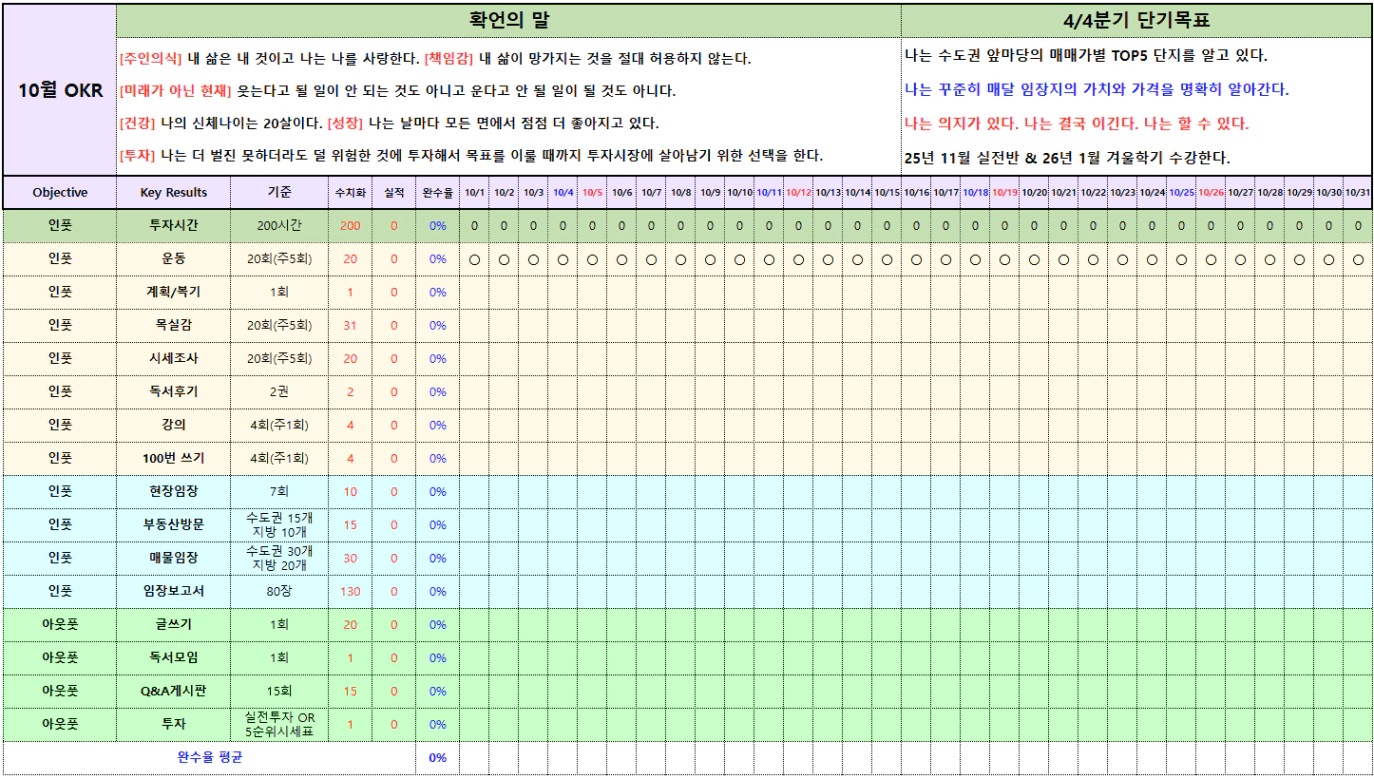Select the 10/1 date header
The image size is (1374, 779).
point(475,193)
